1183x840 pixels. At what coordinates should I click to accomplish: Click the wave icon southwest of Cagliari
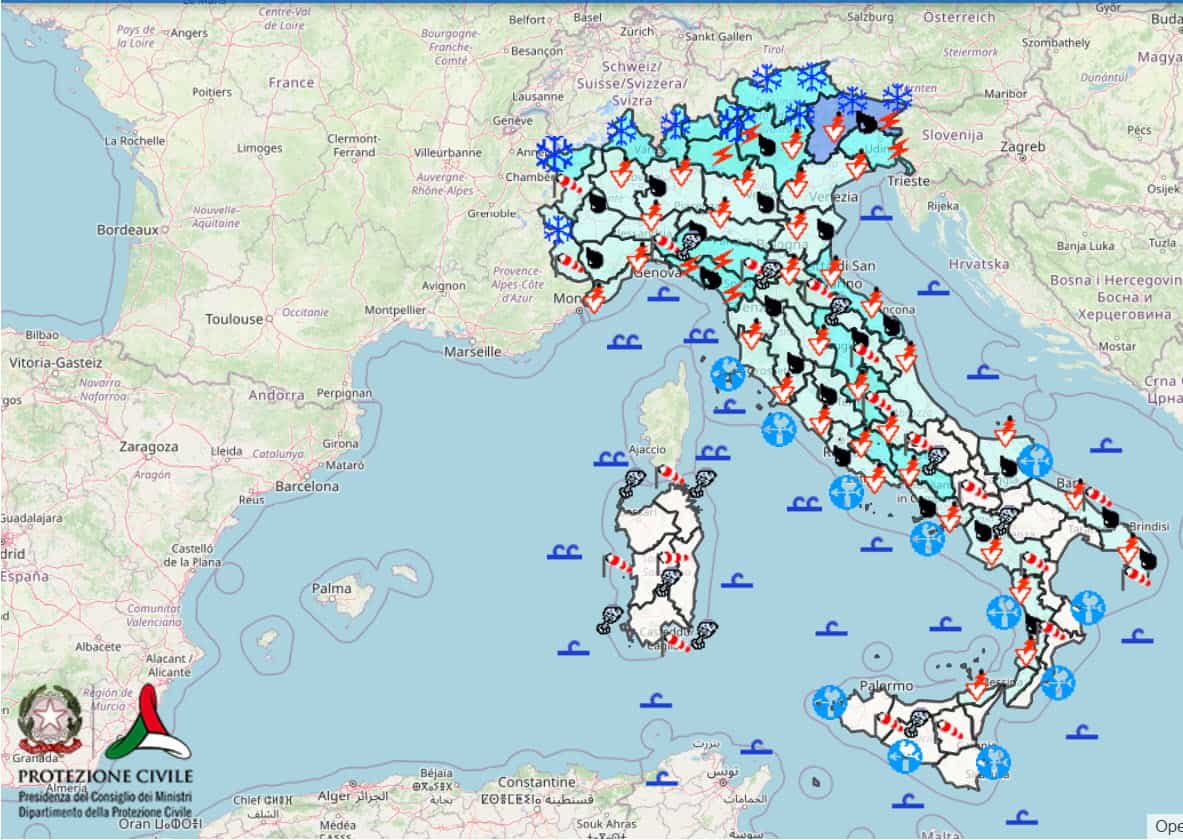573,648
